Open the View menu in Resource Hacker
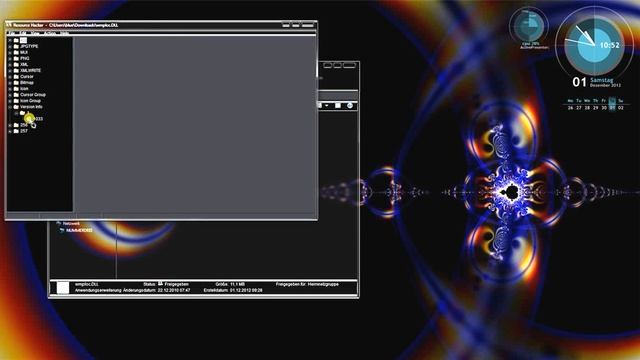Viewport: 640px width, 360px height. pyautogui.click(x=35, y=33)
